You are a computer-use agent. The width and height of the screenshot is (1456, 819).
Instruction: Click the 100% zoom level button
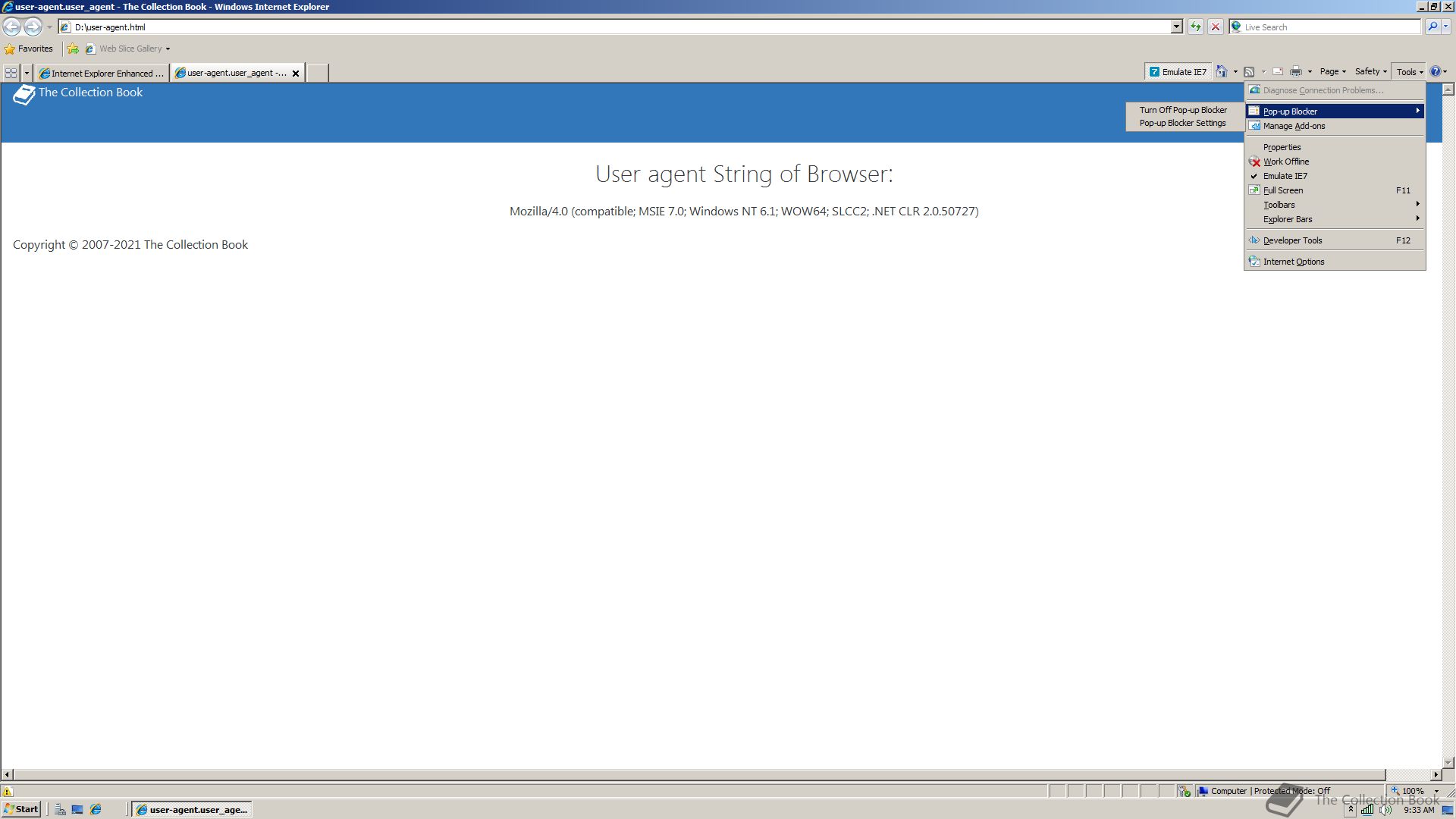click(x=1407, y=791)
